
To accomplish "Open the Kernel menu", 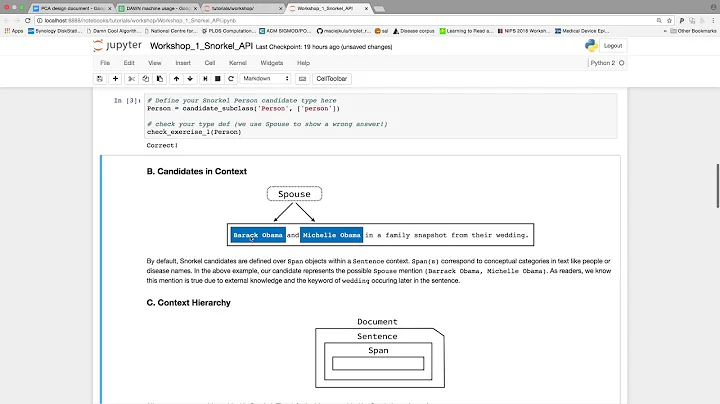I will (x=238, y=63).
